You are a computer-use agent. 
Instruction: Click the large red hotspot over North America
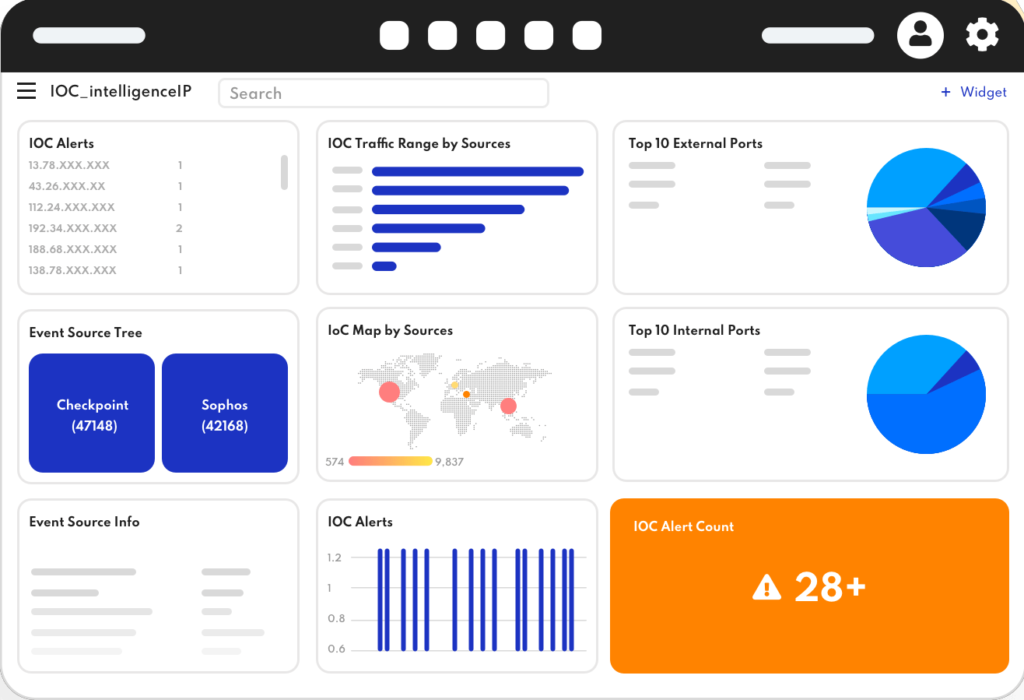(x=389, y=392)
